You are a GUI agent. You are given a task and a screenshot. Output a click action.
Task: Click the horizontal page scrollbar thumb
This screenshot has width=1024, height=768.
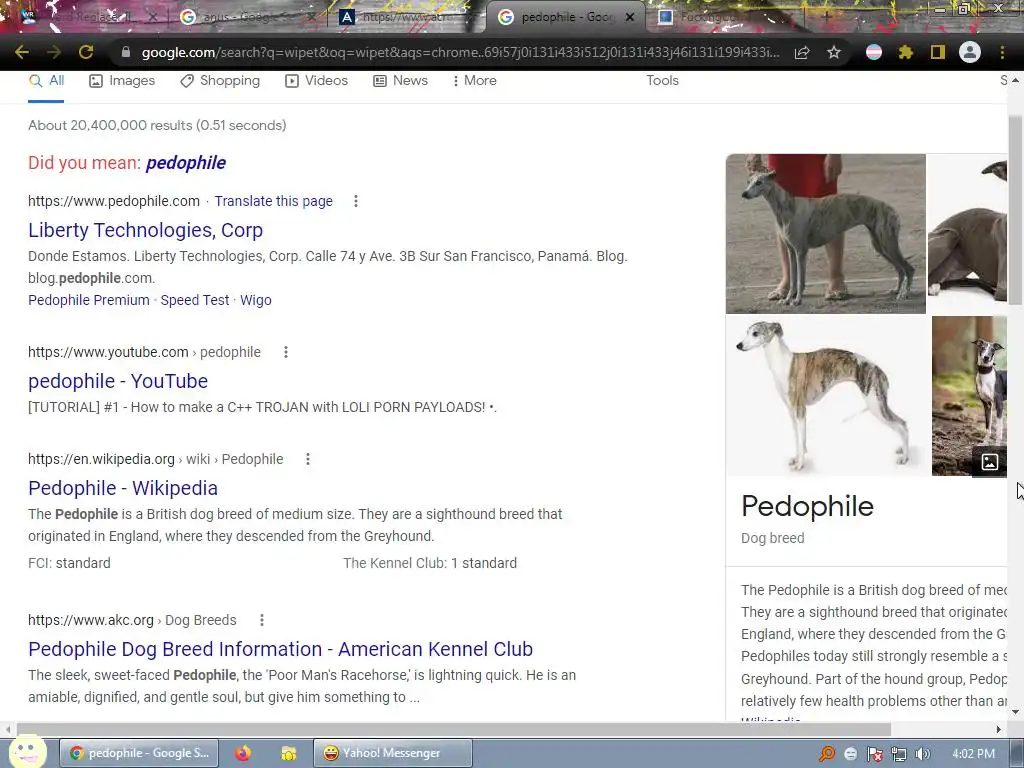coord(454,729)
